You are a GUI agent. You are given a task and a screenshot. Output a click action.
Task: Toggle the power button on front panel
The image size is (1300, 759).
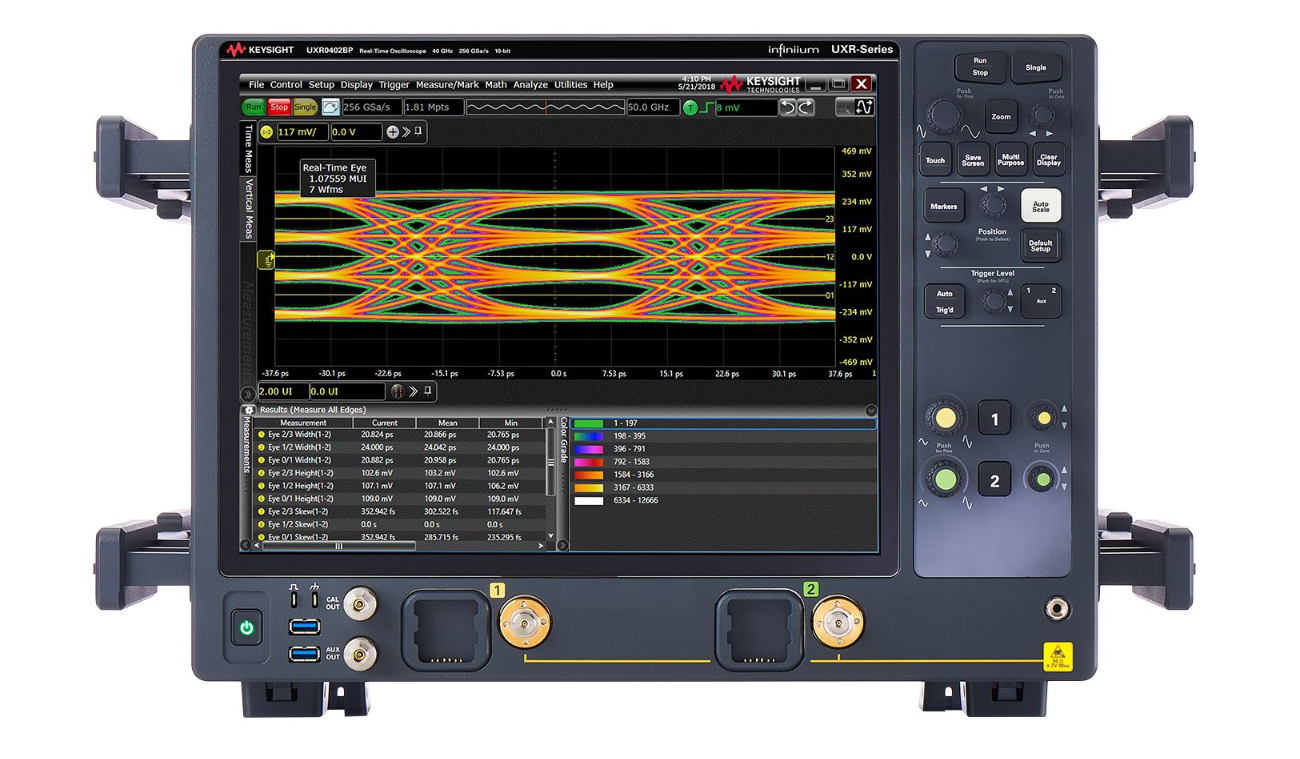tap(246, 628)
